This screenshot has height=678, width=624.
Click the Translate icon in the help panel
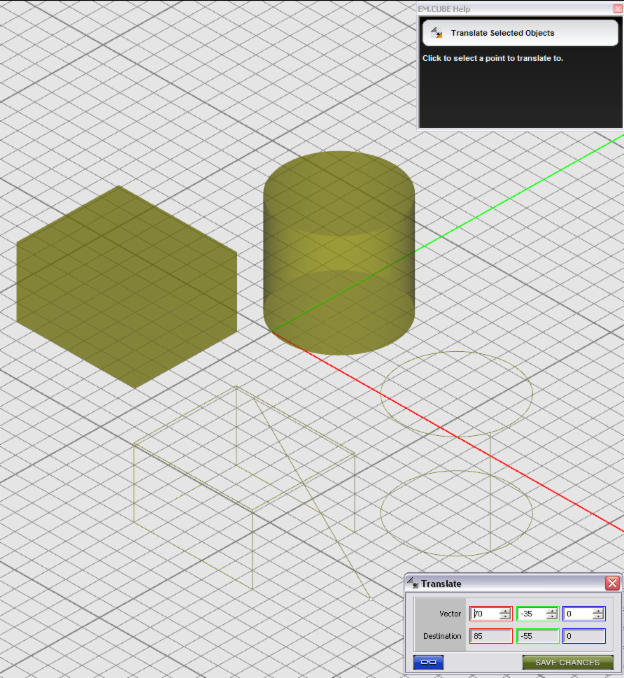[x=436, y=33]
